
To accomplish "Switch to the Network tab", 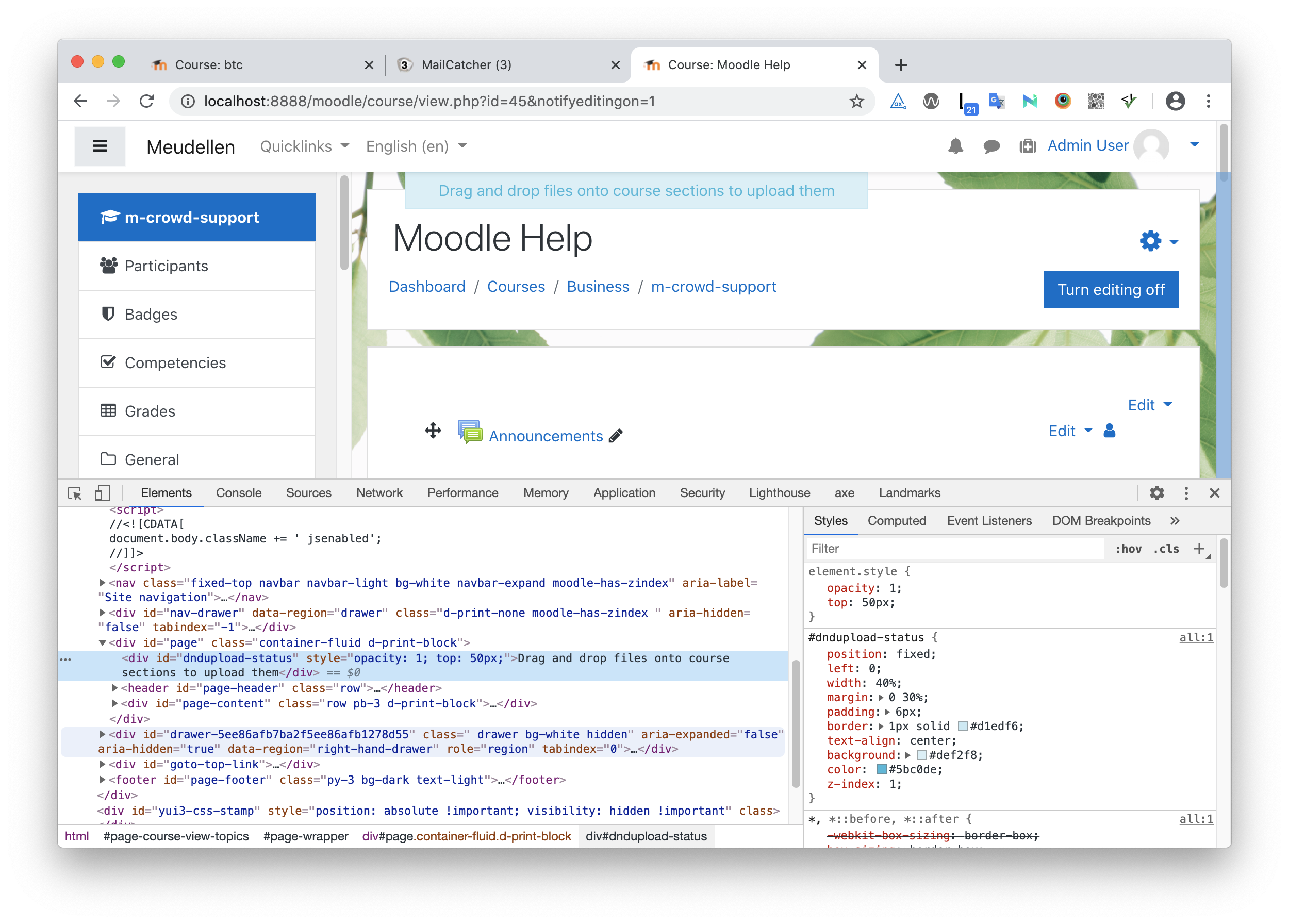I will pos(379,493).
